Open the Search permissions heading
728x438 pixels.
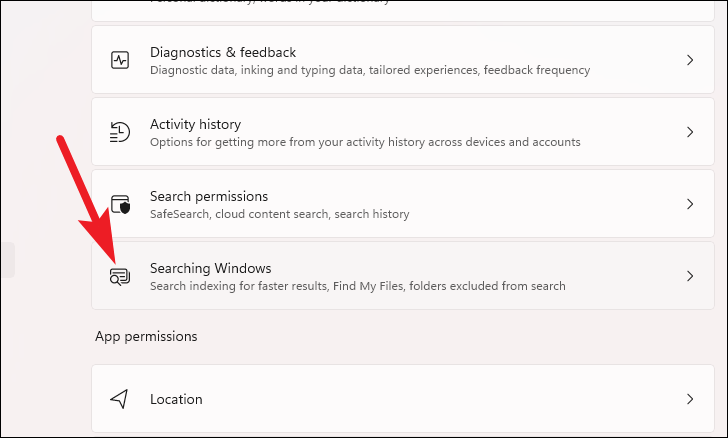coord(209,196)
